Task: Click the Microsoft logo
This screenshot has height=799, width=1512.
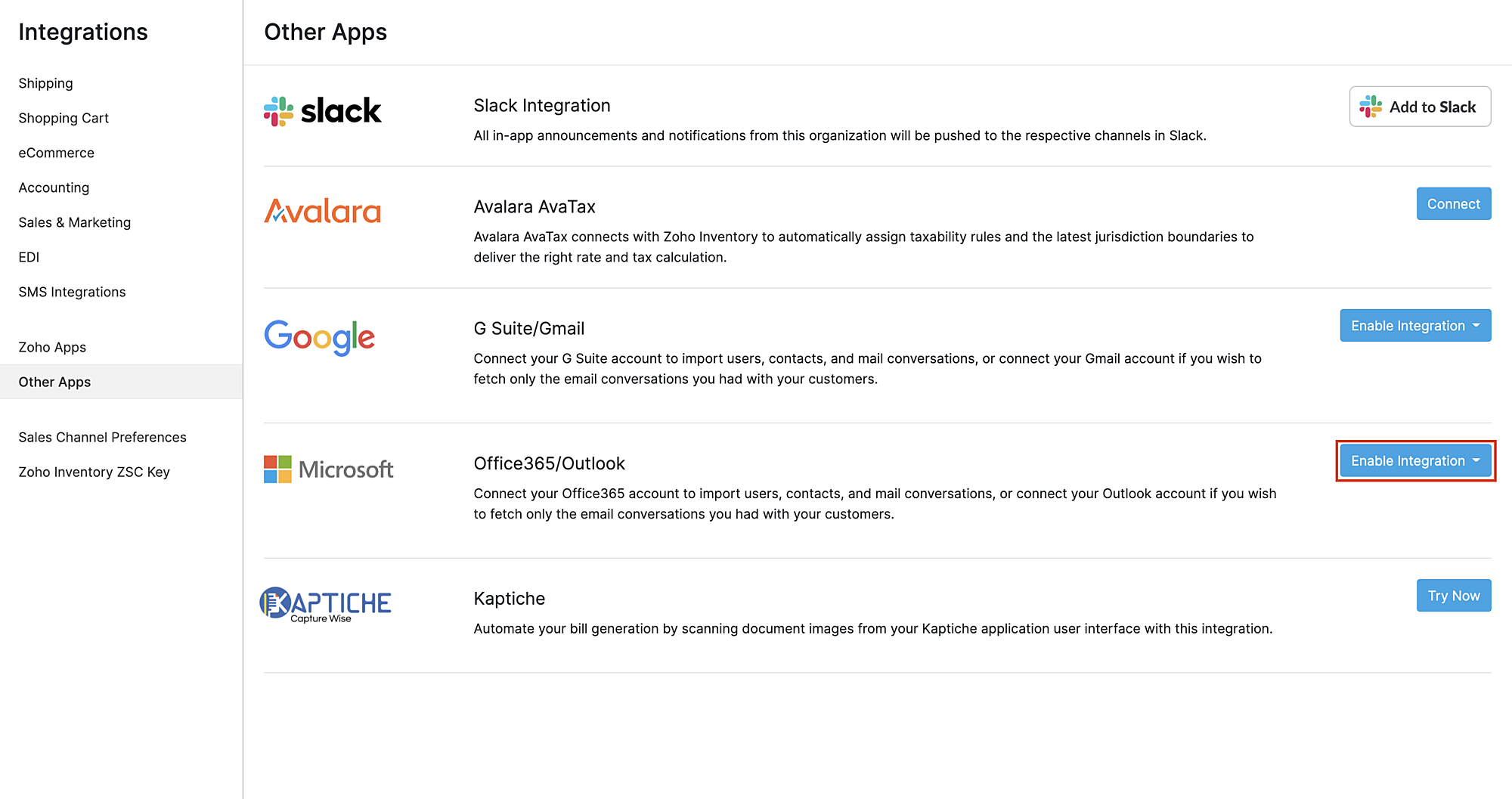Action: click(x=329, y=469)
